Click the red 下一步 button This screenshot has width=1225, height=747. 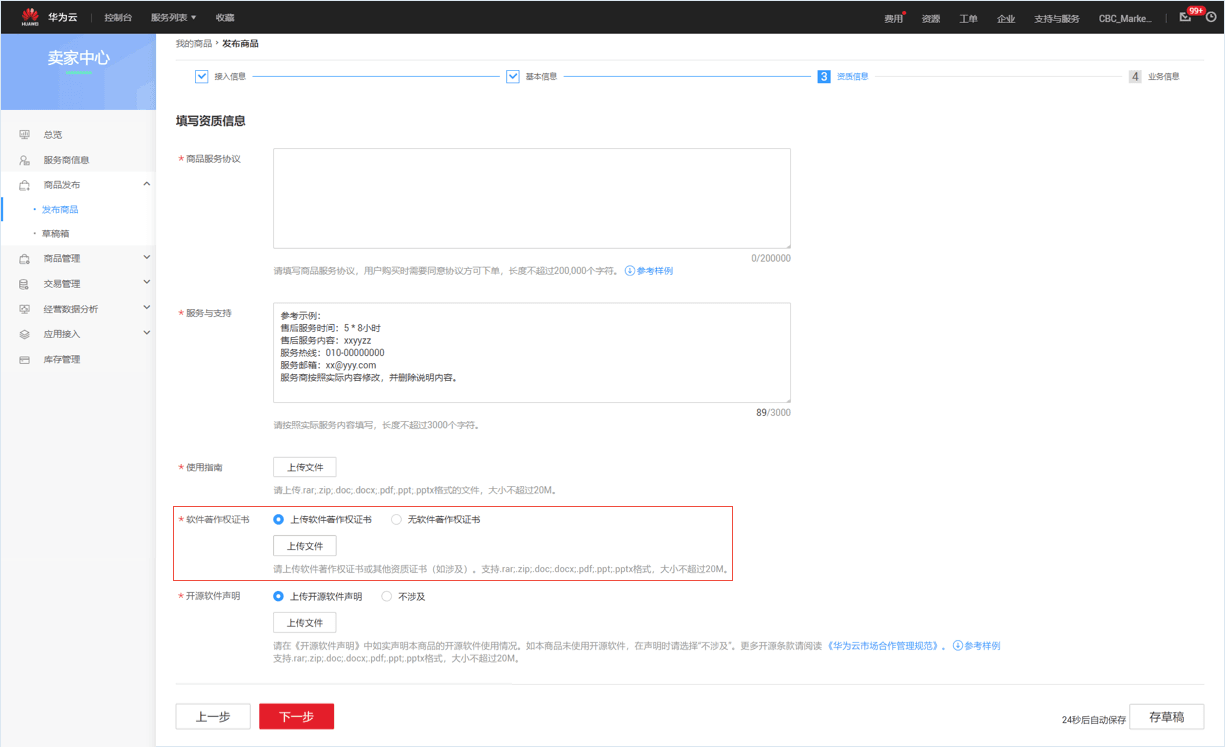(296, 716)
